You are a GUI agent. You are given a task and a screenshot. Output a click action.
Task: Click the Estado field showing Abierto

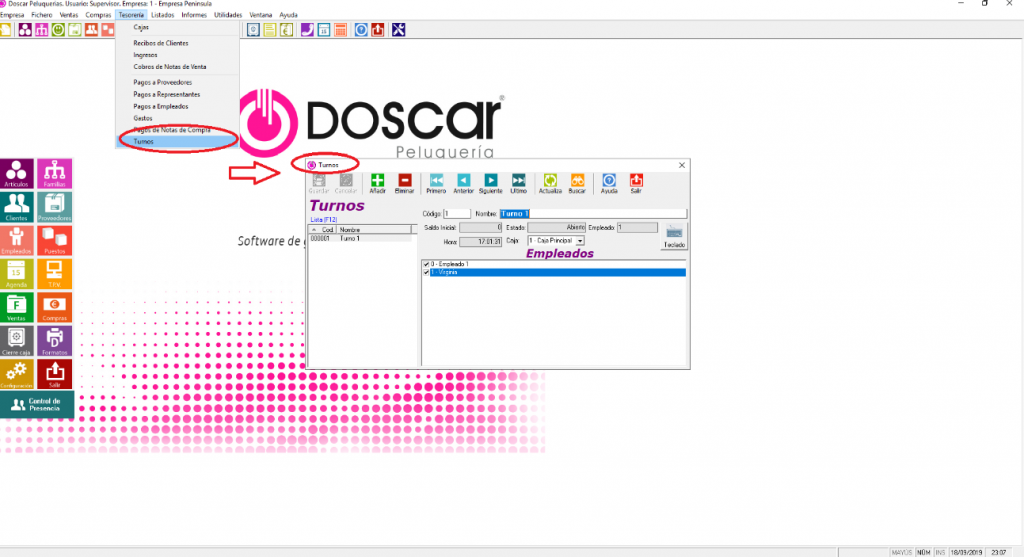coord(556,227)
